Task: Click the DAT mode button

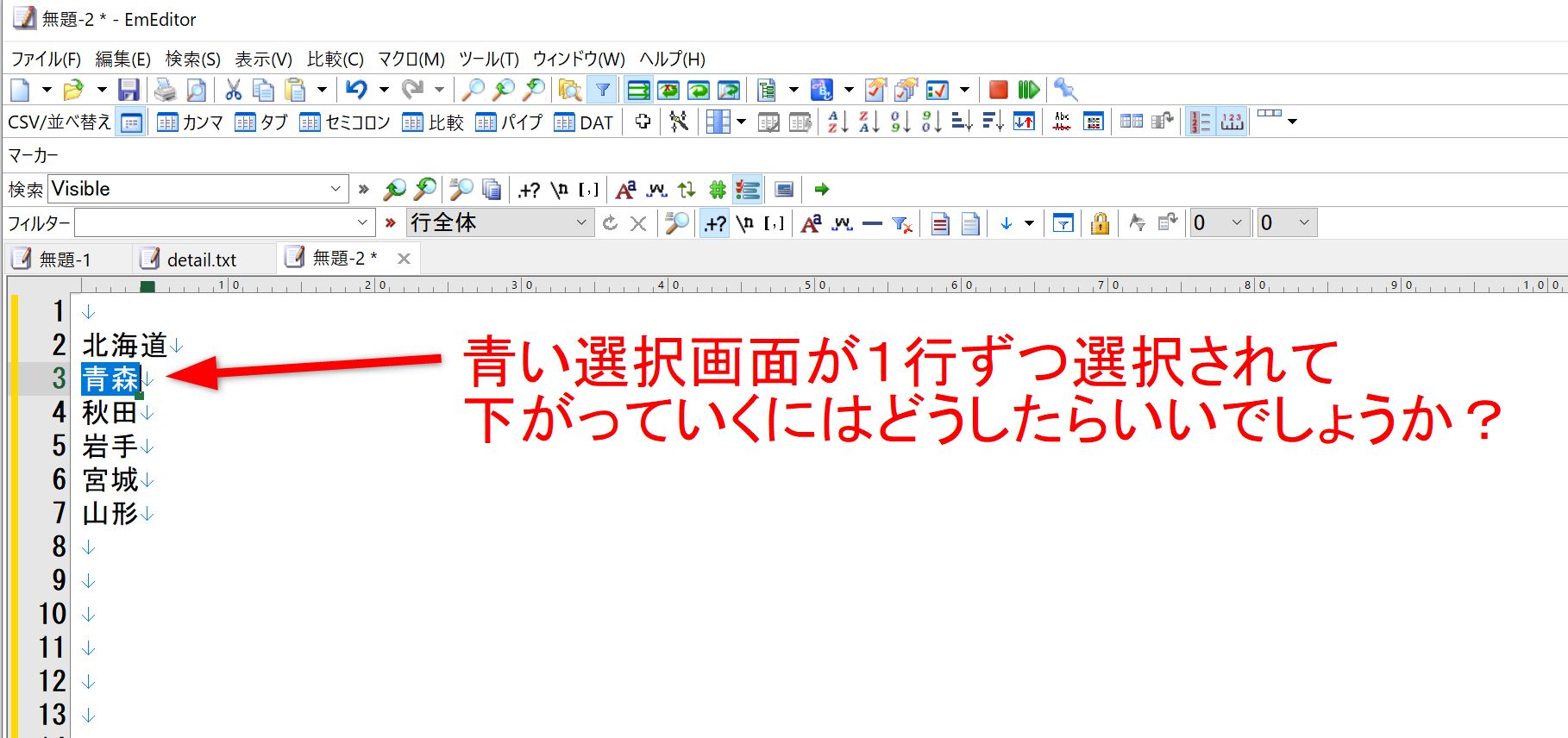Action: (584, 122)
